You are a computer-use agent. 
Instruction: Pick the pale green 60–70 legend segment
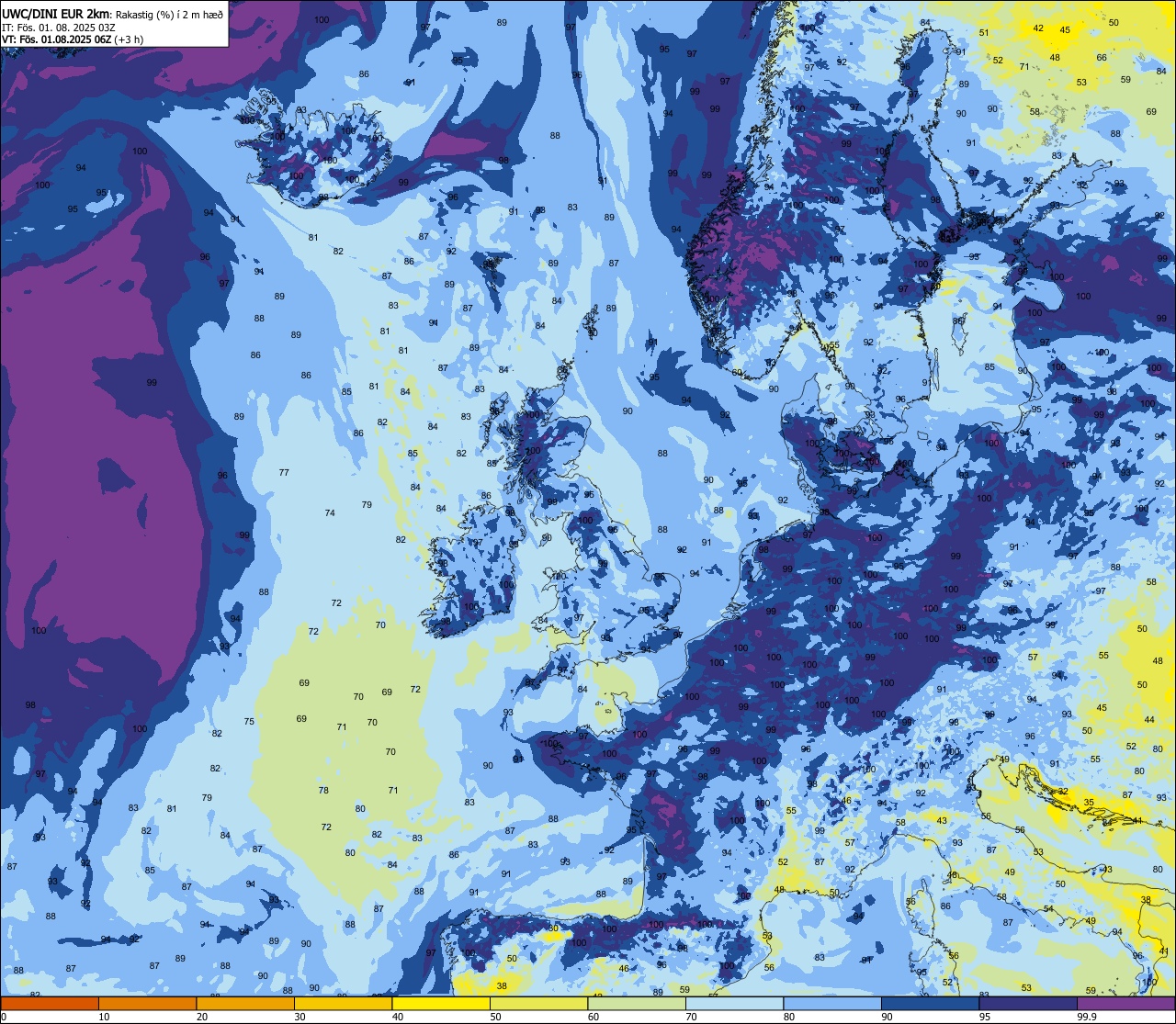pos(637,1003)
